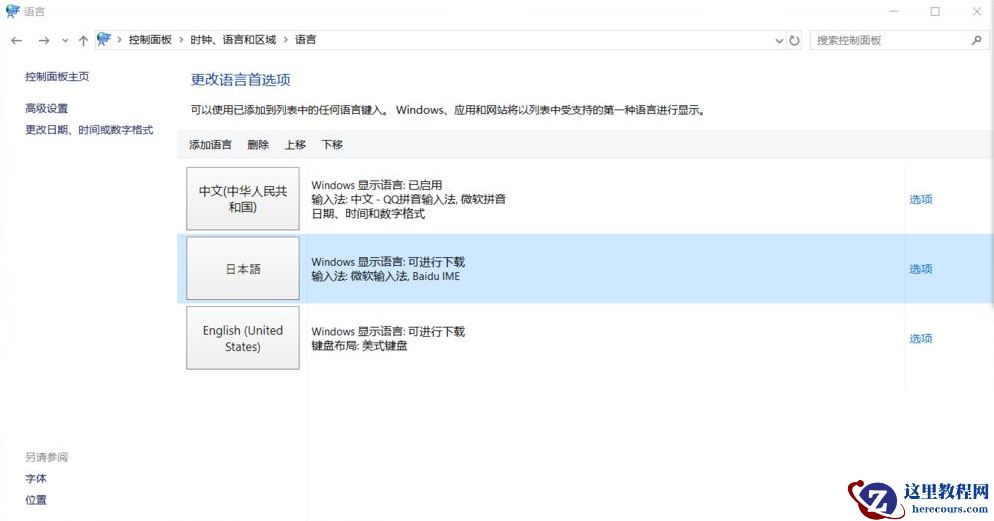The image size is (994, 521).
Task: Click 下移 to move language down
Action: click(332, 145)
